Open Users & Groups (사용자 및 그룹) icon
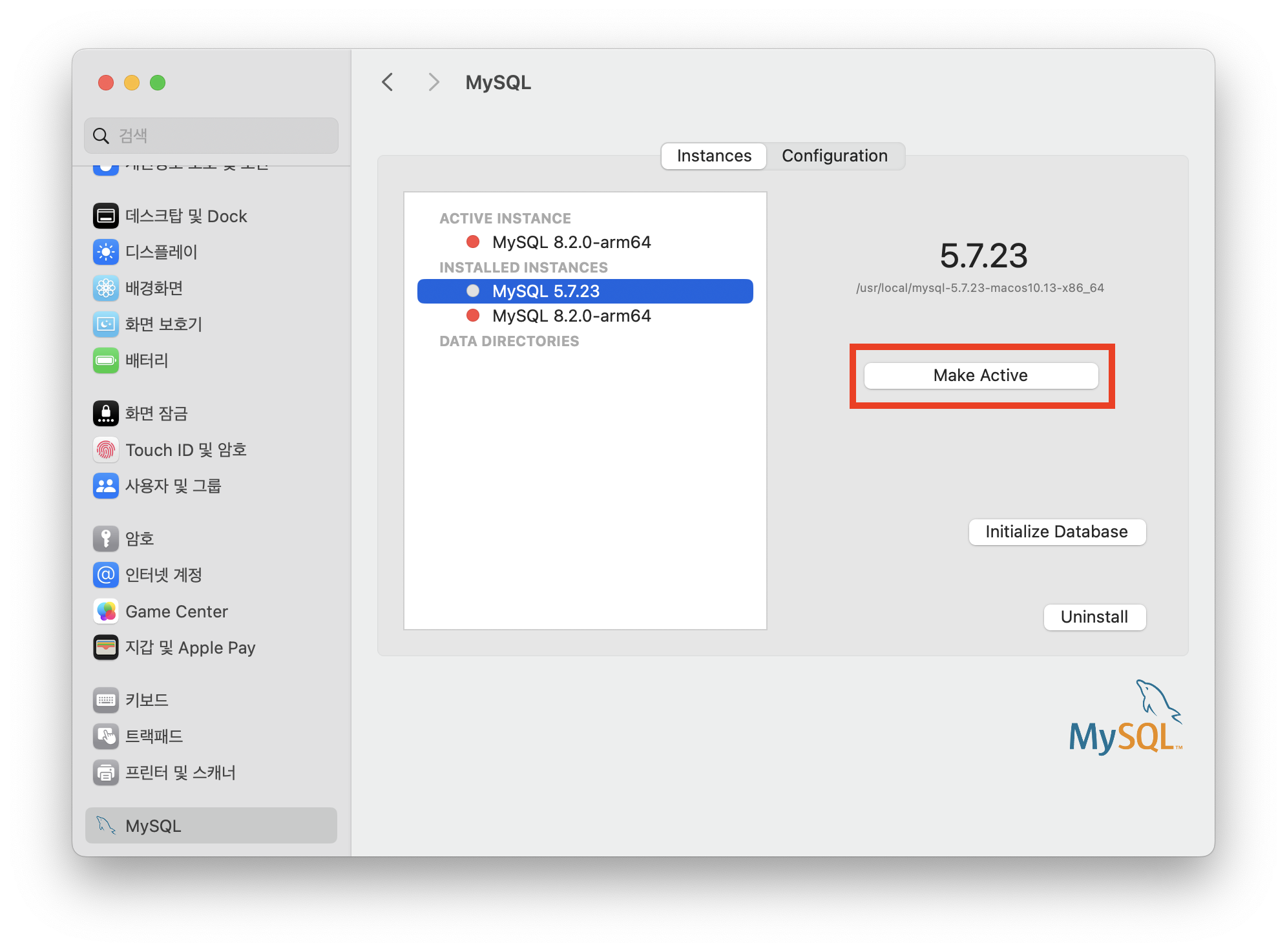This screenshot has width=1287, height=952. coord(106,486)
